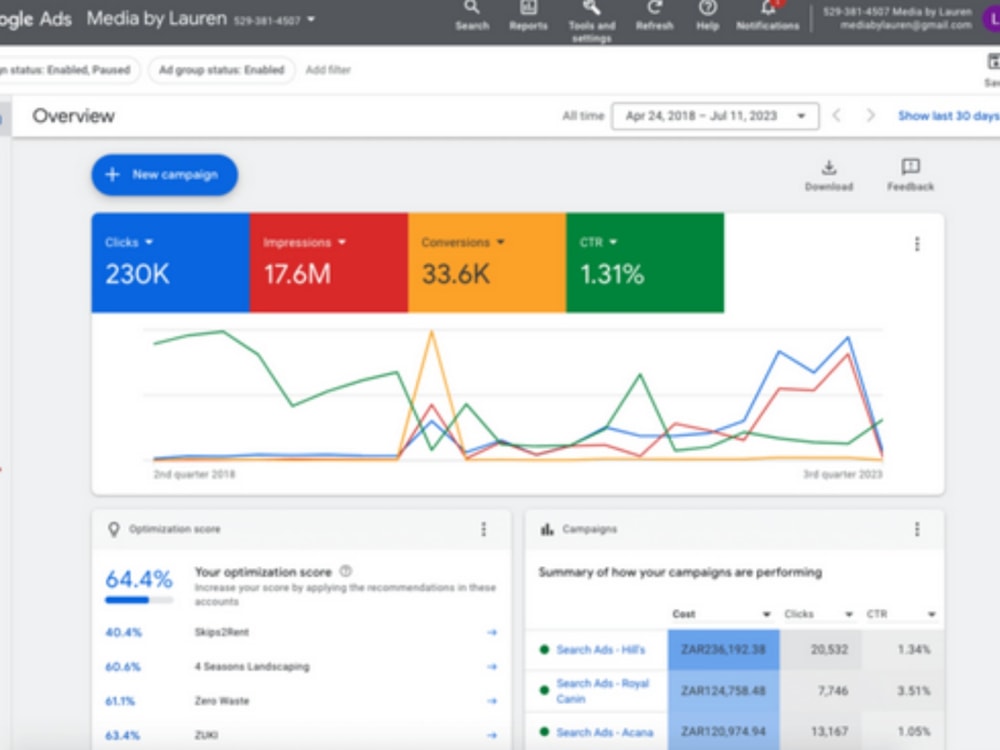Select the red Impressions 17.6M tile
Screen dimensions: 1000x750
(328, 262)
